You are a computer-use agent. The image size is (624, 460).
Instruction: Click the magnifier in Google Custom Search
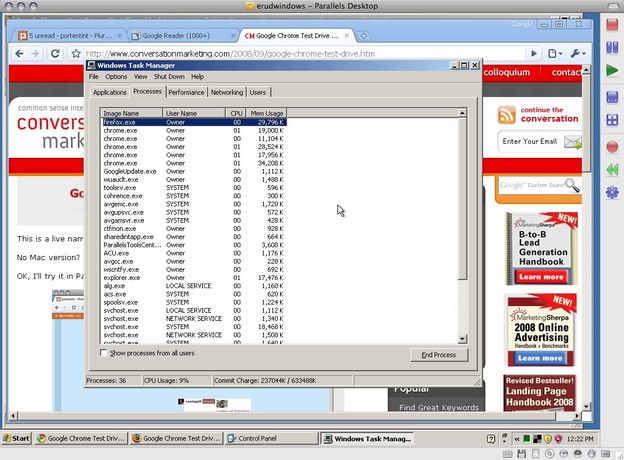tap(572, 185)
